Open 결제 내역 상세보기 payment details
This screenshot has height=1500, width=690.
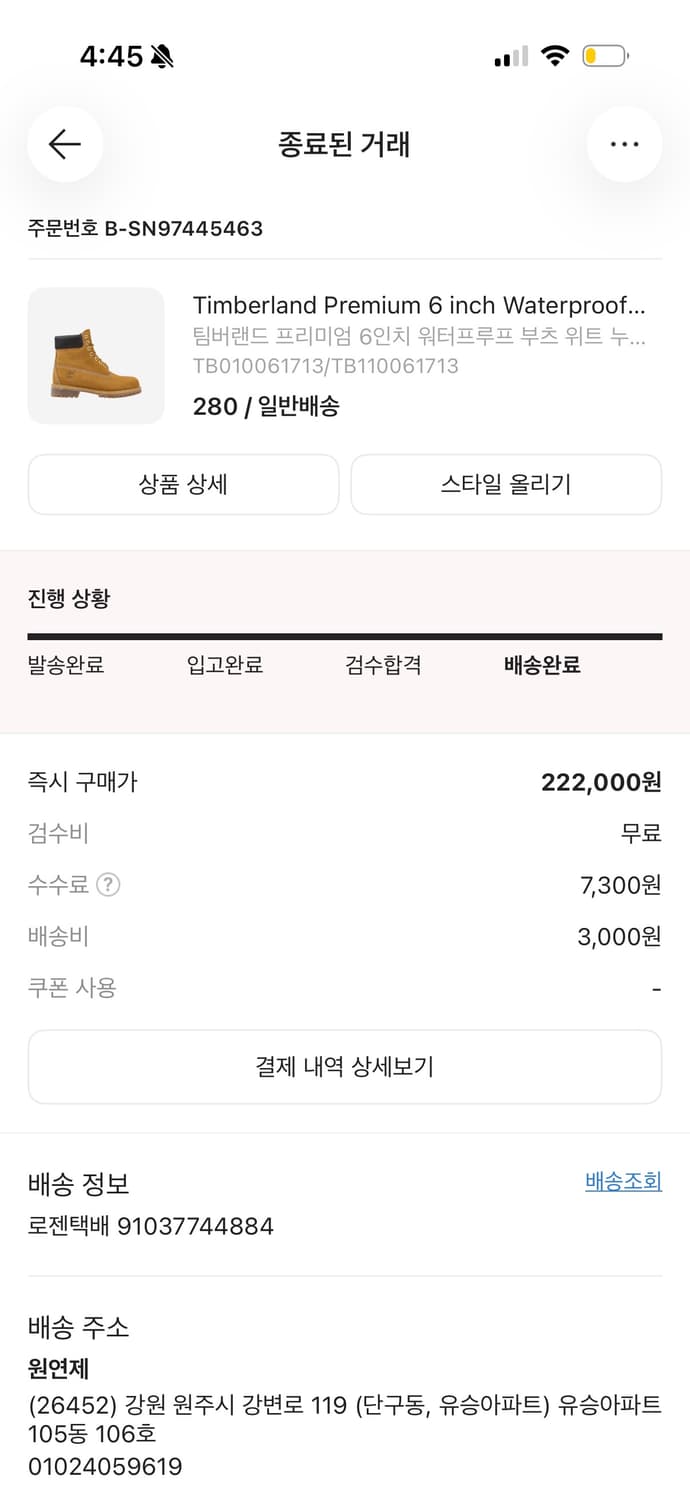point(345,1067)
